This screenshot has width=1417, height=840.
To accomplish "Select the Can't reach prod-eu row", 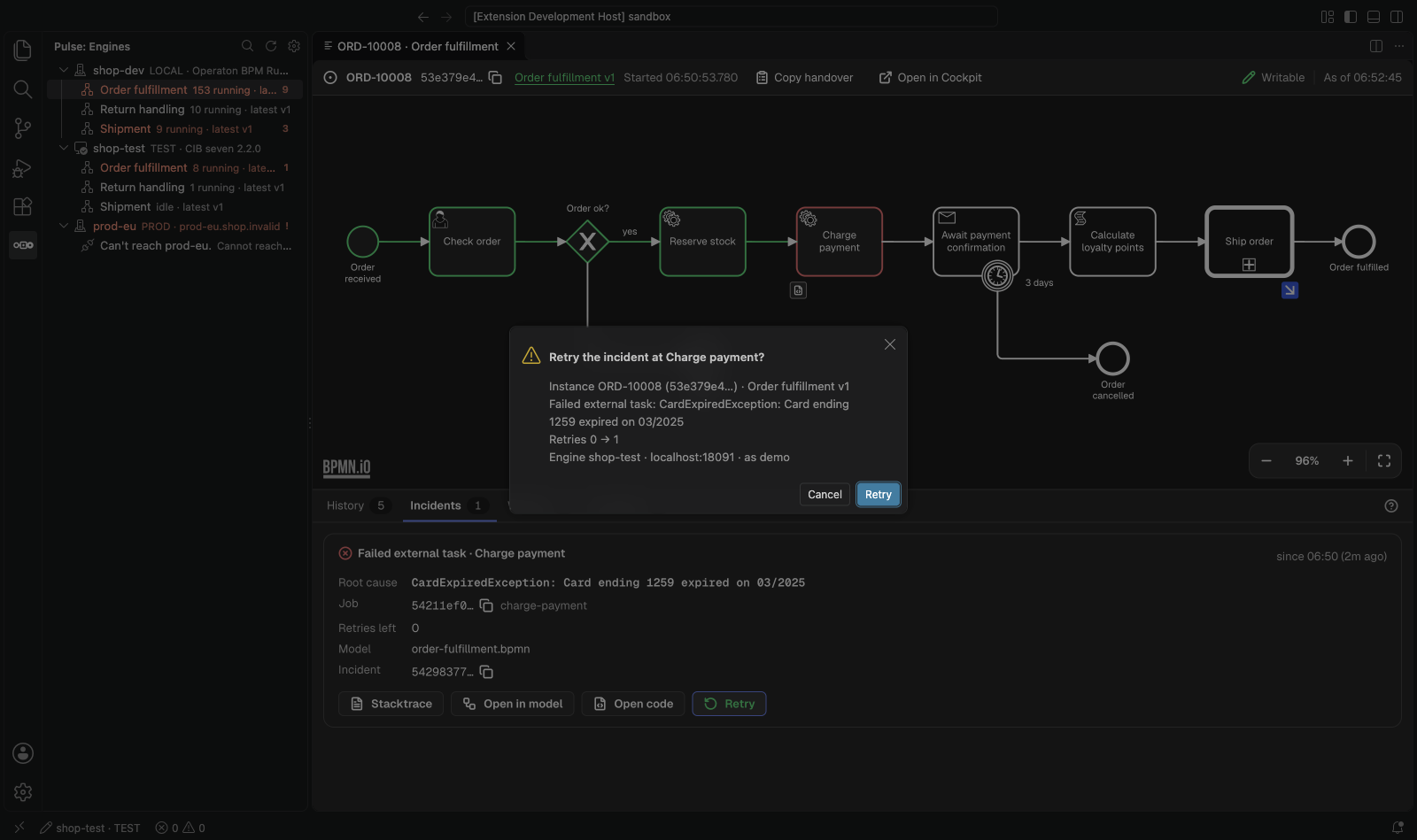I will coord(175,245).
